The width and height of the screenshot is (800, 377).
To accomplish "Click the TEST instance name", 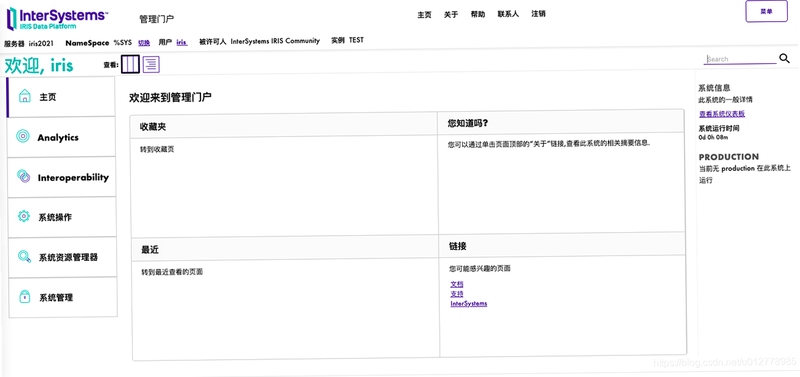I will point(356,40).
